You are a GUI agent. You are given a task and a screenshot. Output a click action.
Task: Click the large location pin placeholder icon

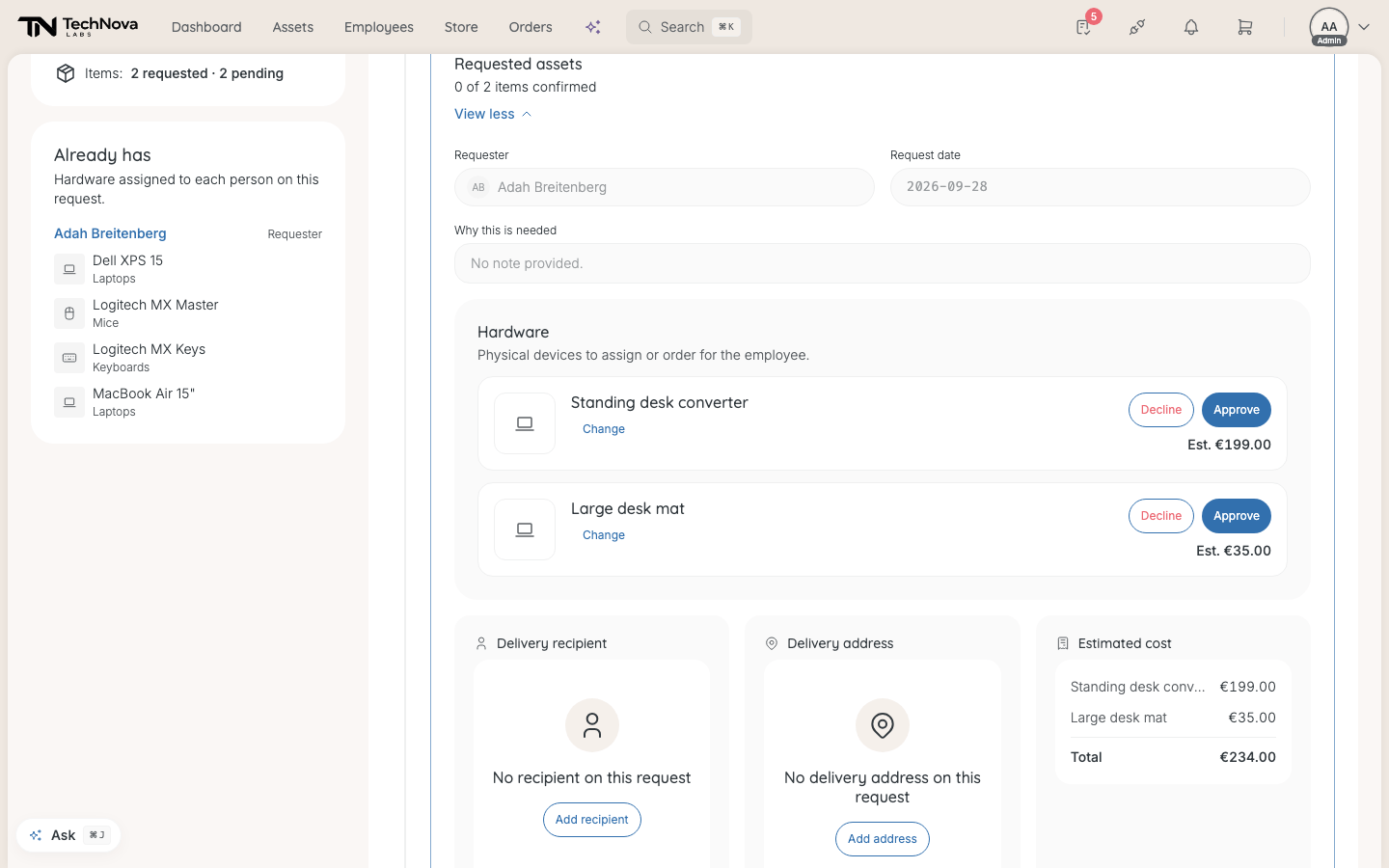click(883, 725)
